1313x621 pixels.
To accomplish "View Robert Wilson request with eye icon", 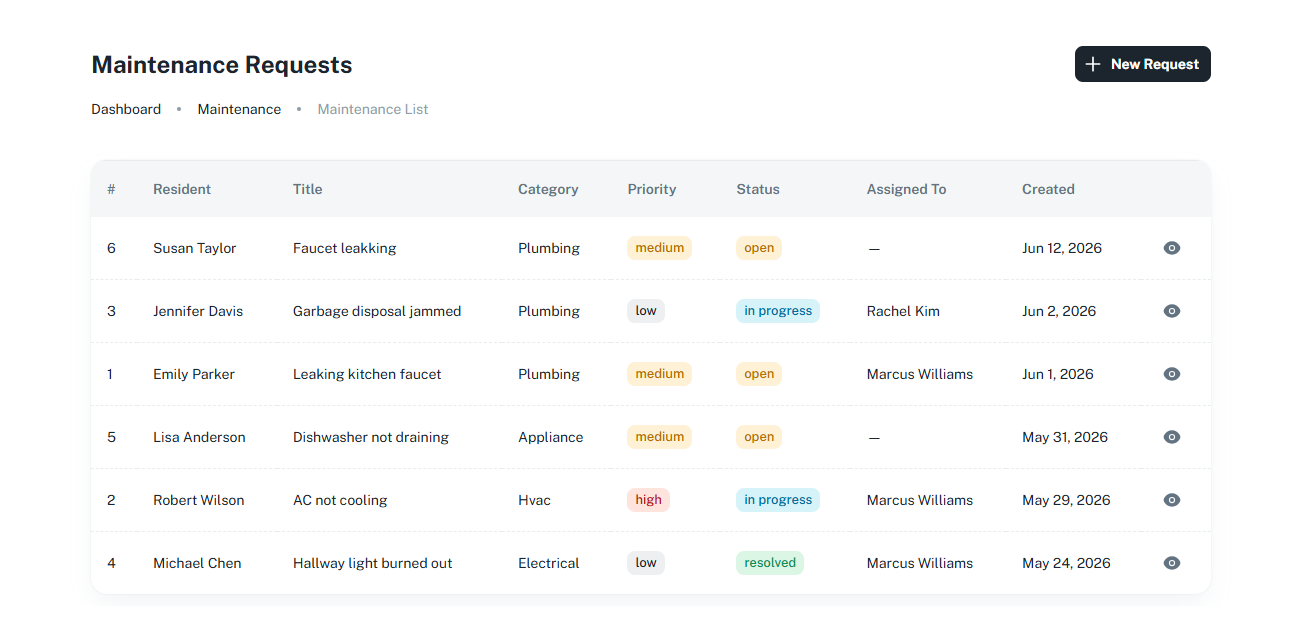I will 1172,500.
